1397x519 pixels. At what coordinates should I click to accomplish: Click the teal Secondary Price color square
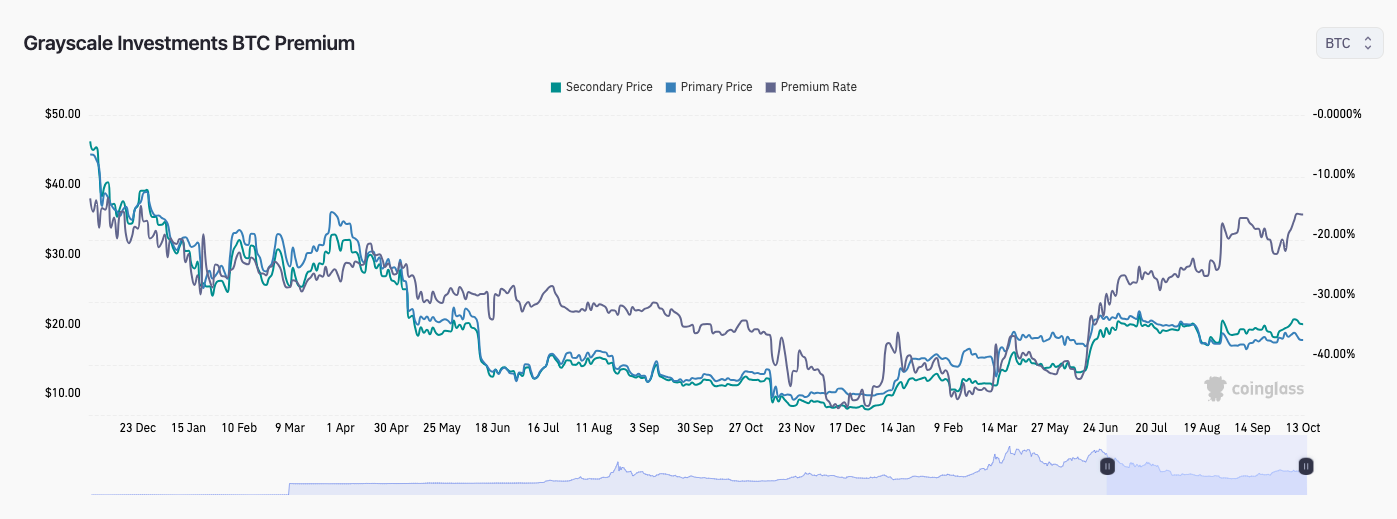pyautogui.click(x=556, y=87)
